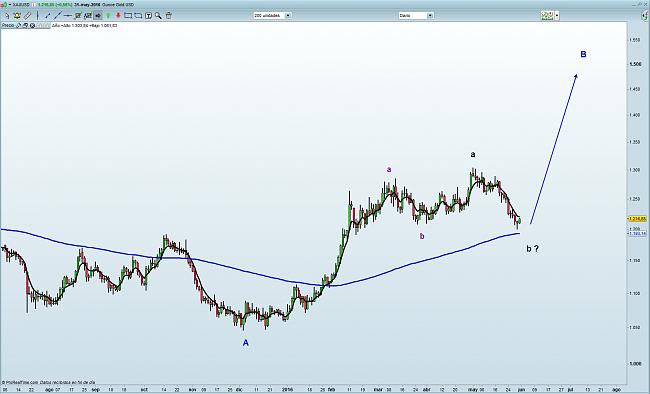650x394 pixels.
Task: Click the highlighted active drawing tool
Action: coord(98,16)
